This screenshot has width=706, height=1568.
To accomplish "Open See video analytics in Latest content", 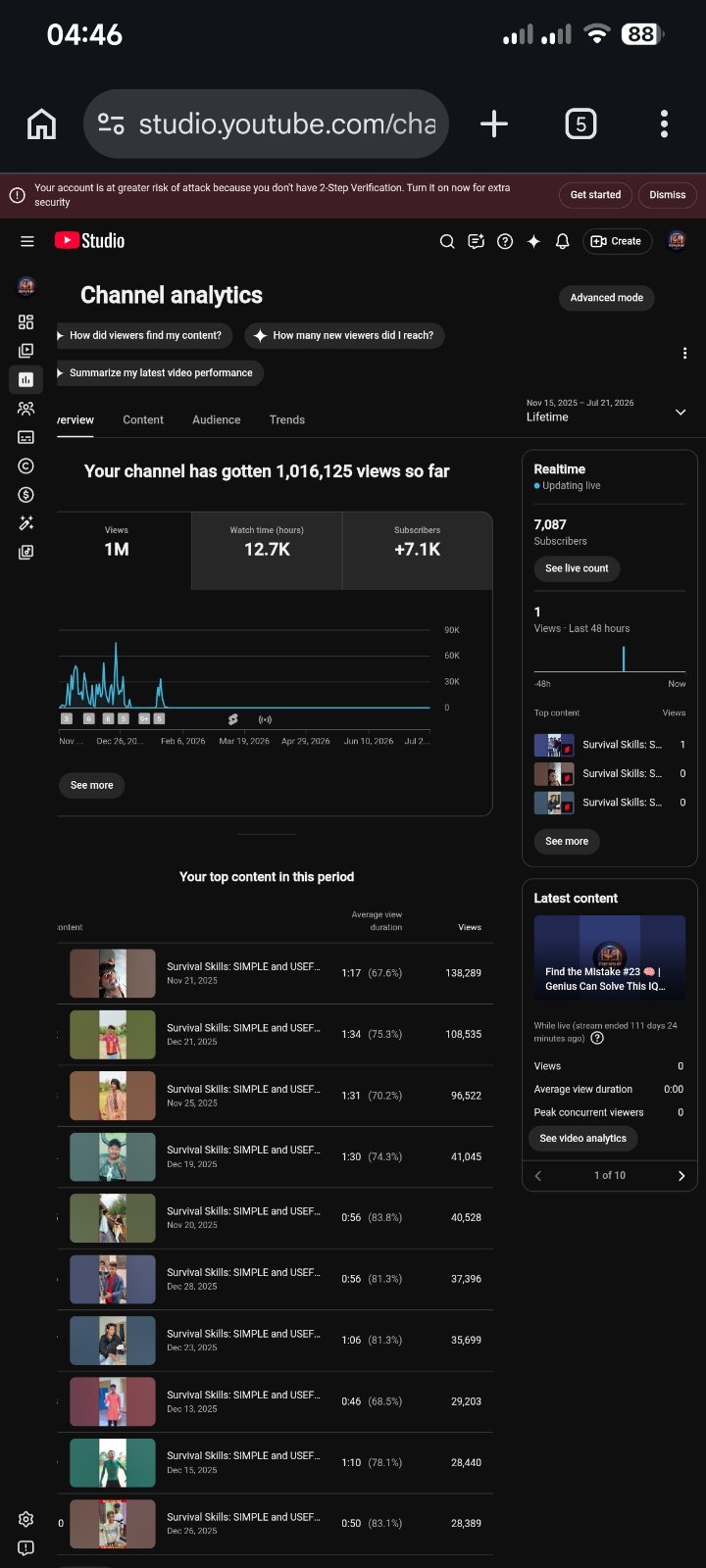I will pyautogui.click(x=582, y=1139).
